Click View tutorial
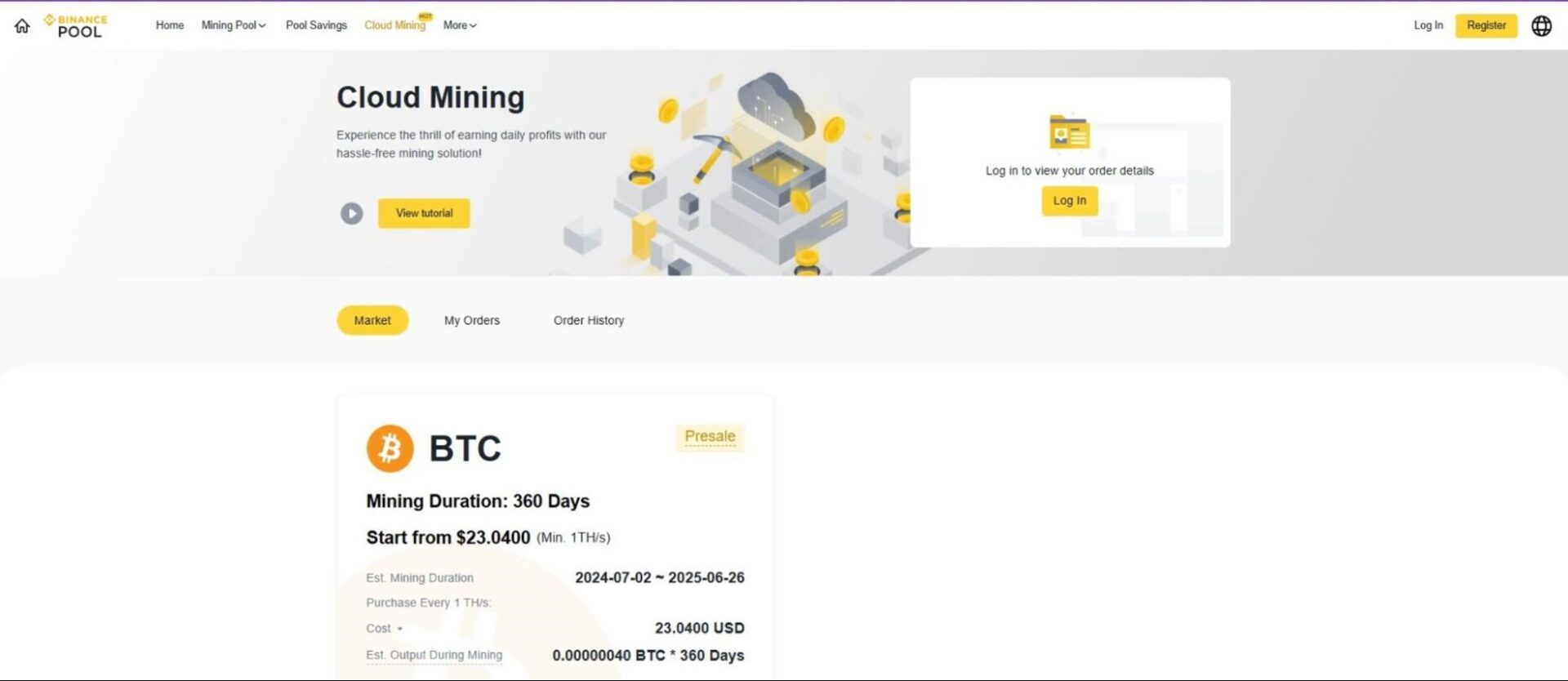1568x681 pixels. click(424, 213)
